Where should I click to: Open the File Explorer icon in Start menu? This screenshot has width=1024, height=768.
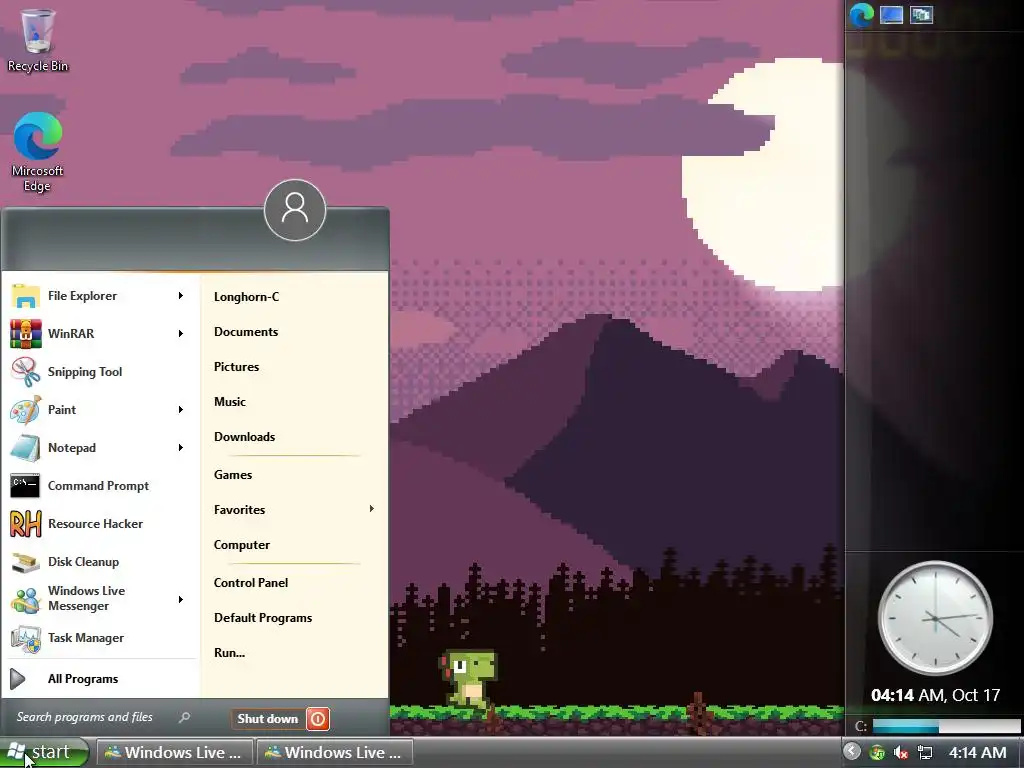tap(25, 296)
